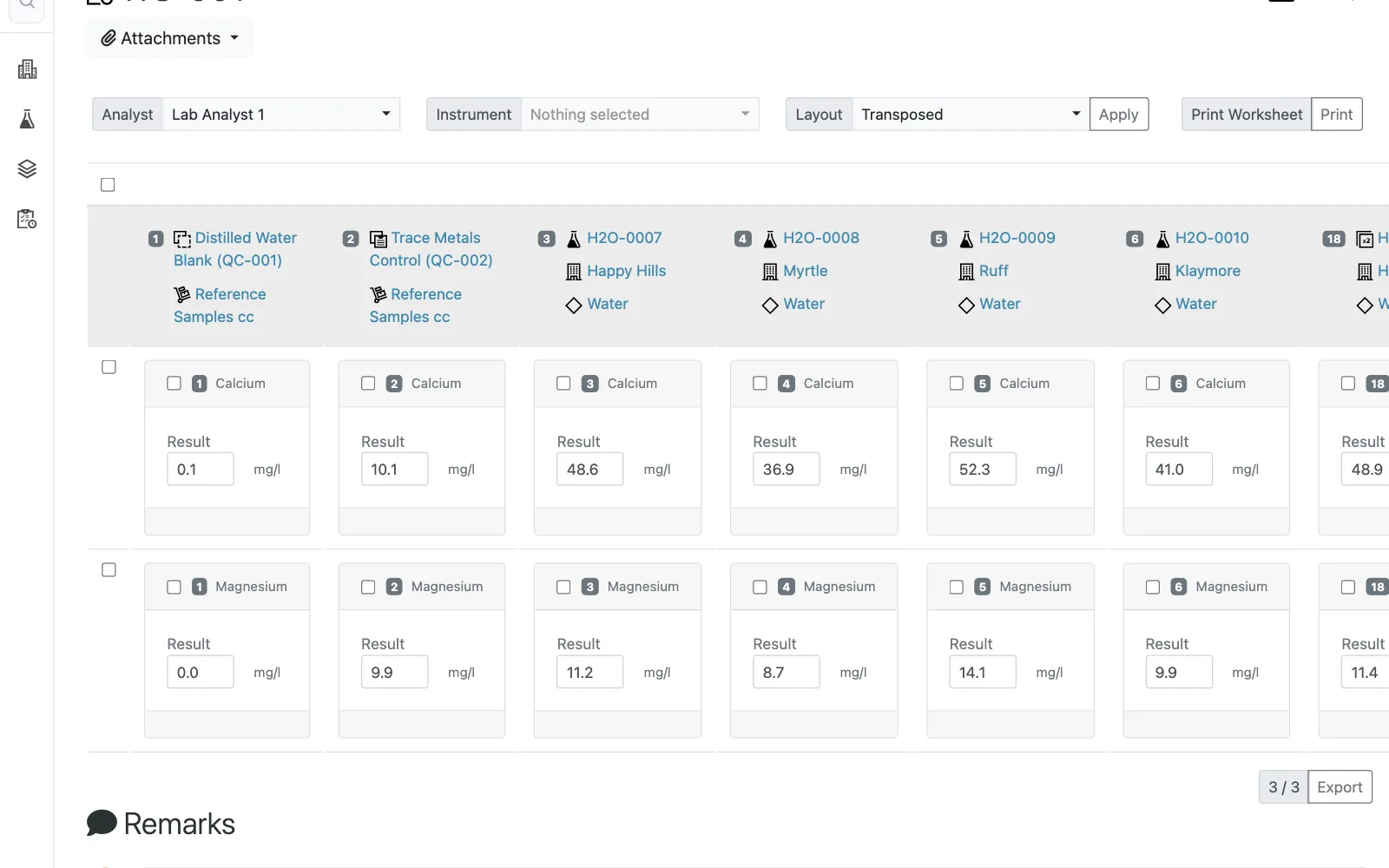The width and height of the screenshot is (1389, 868).
Task: Check Calcium checkbox for position 1
Action: click(x=174, y=383)
